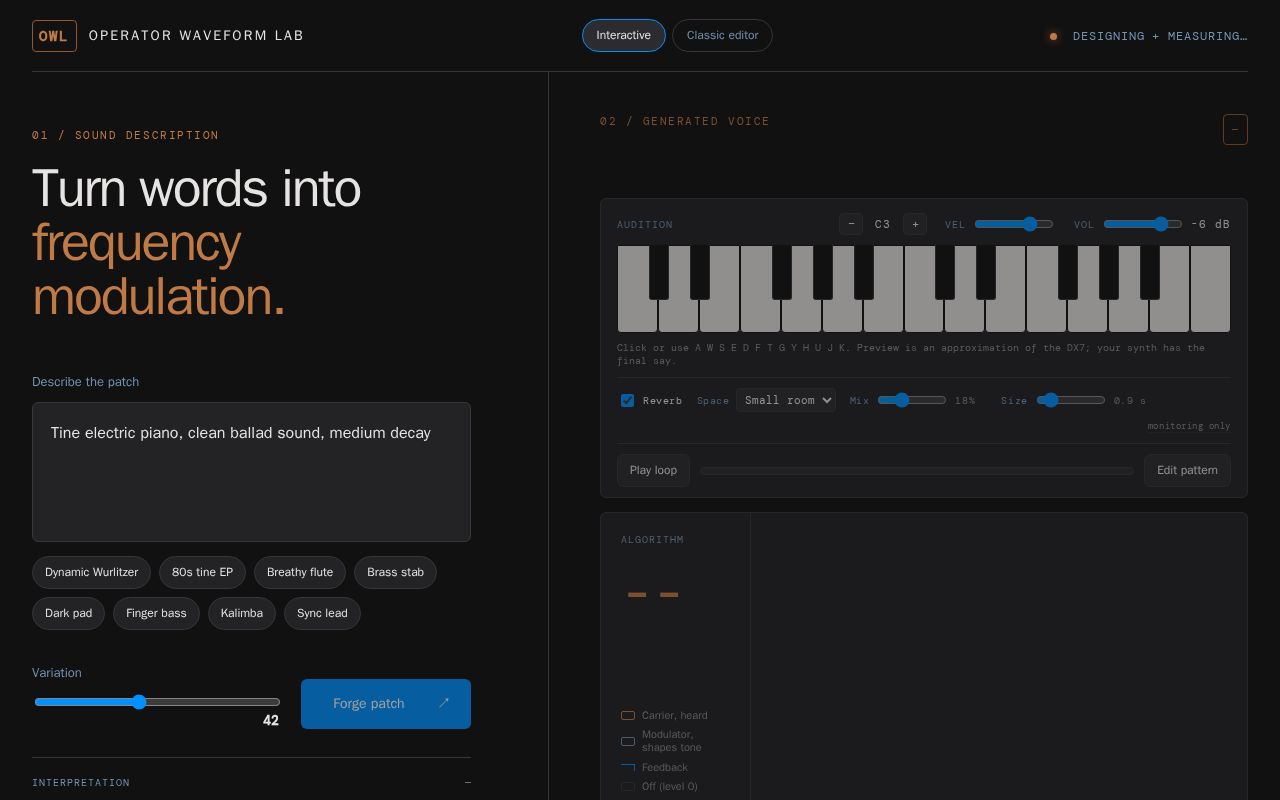Adjust the VOL volume slider
This screenshot has width=1280, height=800.
tap(1143, 224)
